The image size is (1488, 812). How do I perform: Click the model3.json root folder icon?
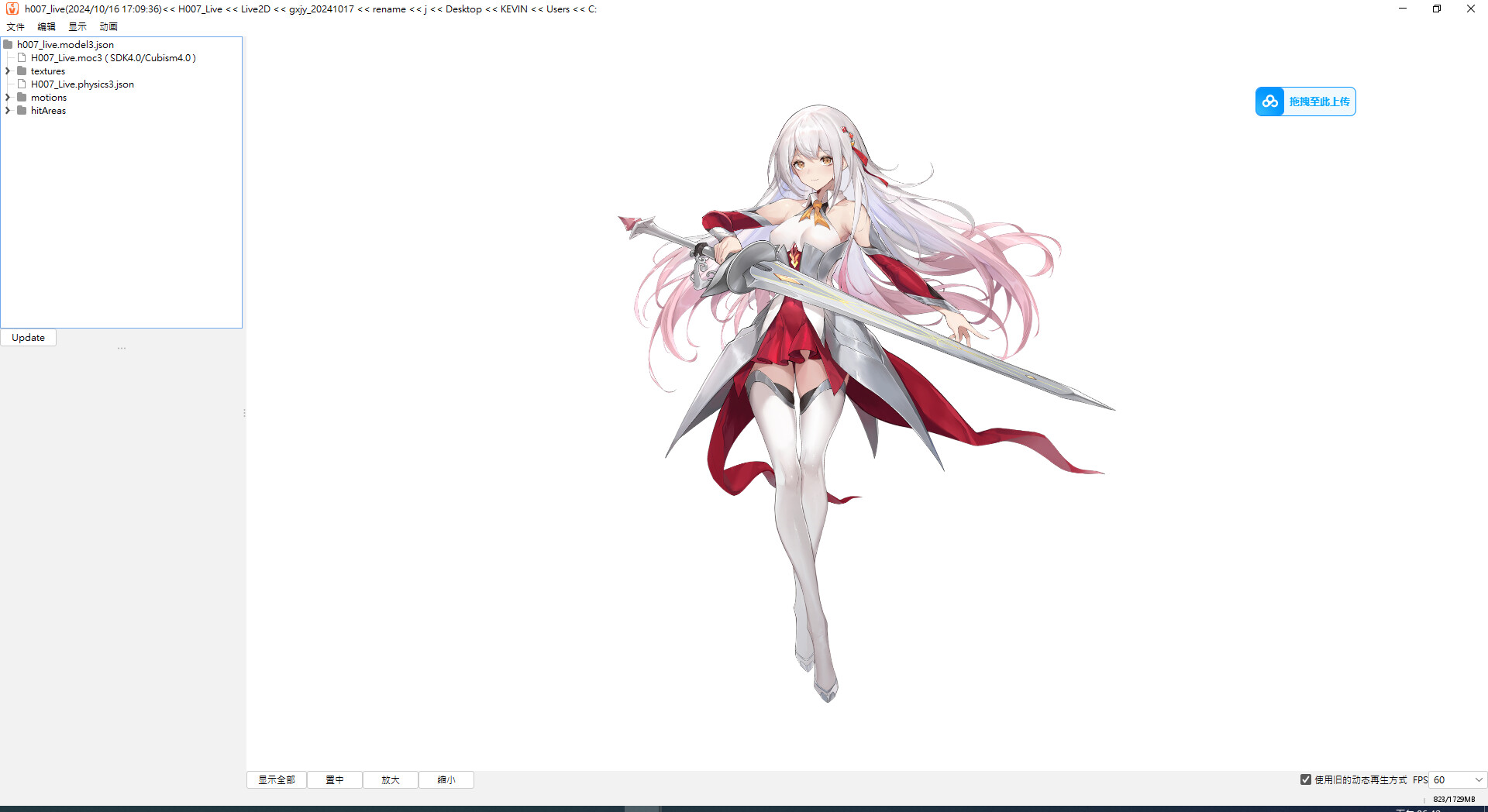pos(8,45)
